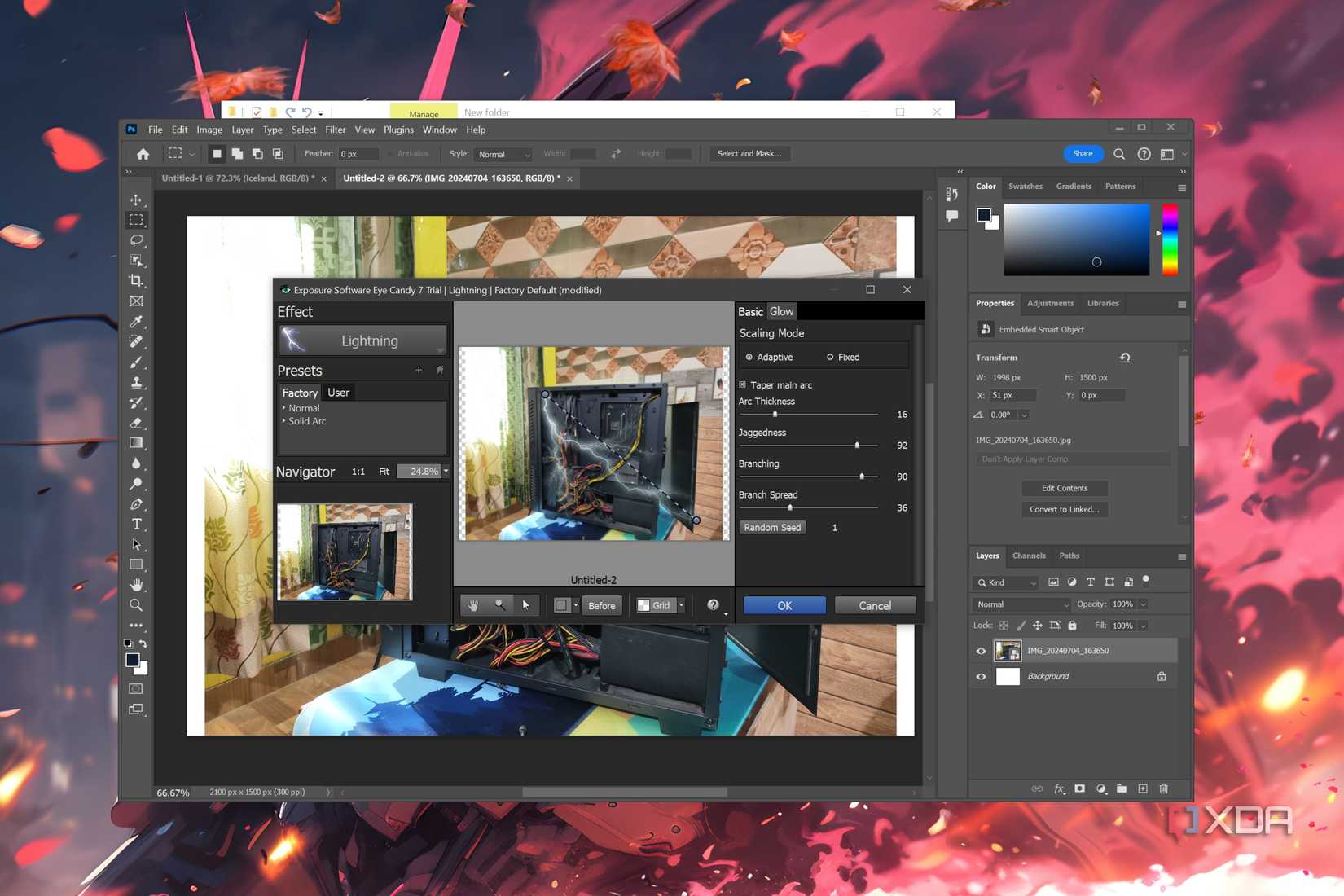
Task: Select the Clone Stamp tool
Action: tap(136, 382)
